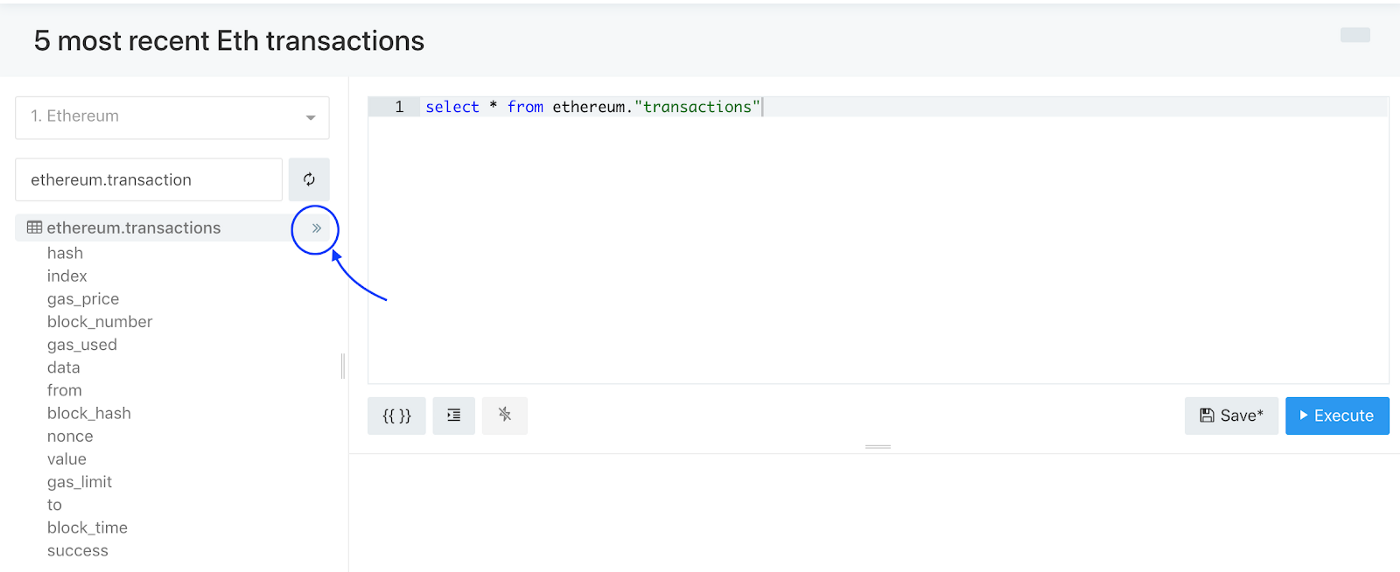Screen dimensions: 1400x572
Task: Select the data column
Action: point(63,368)
